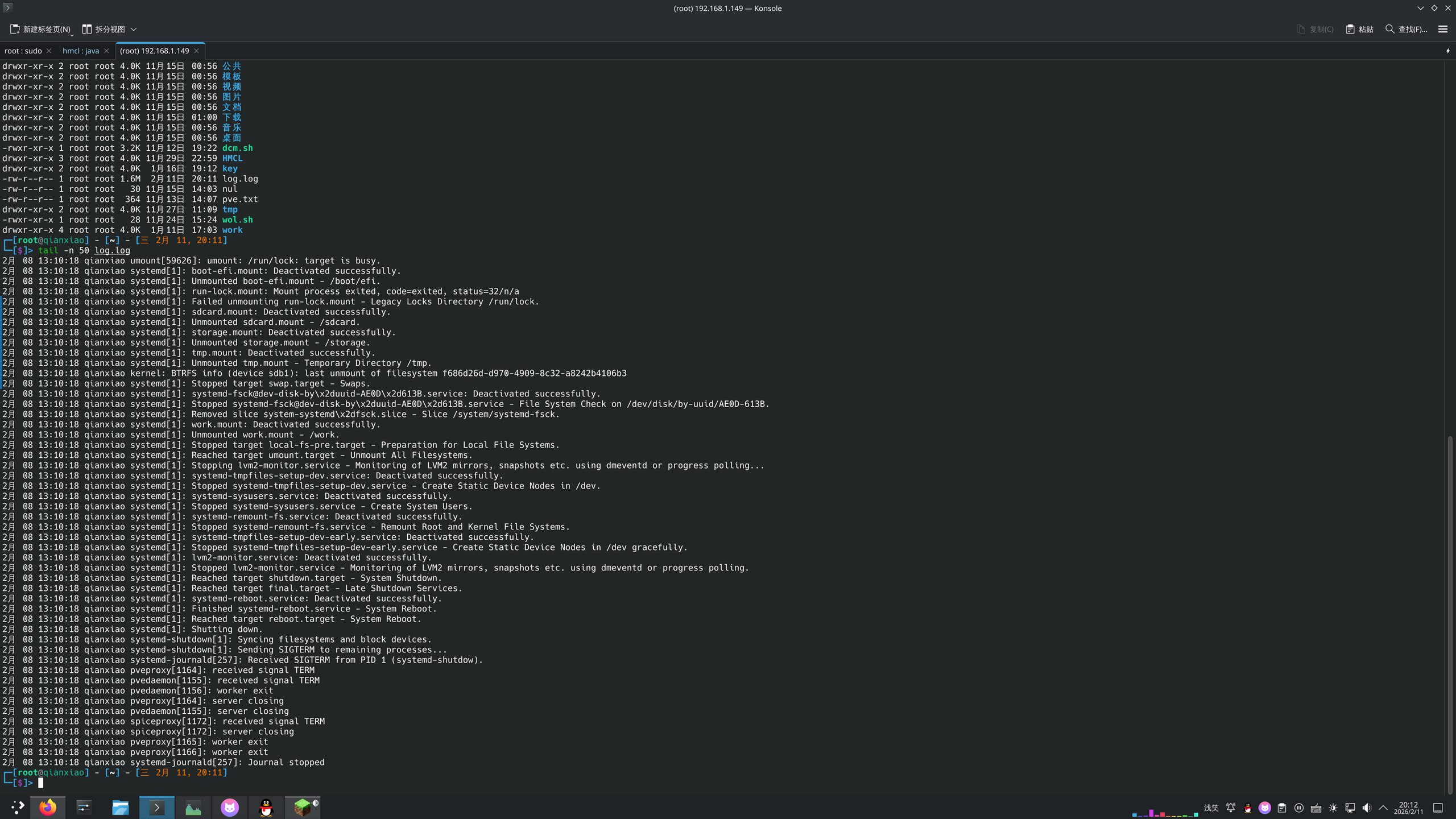This screenshot has width=1456, height=819.
Task: Open the Konsole hamburger menu
Action: pyautogui.click(x=1442, y=29)
